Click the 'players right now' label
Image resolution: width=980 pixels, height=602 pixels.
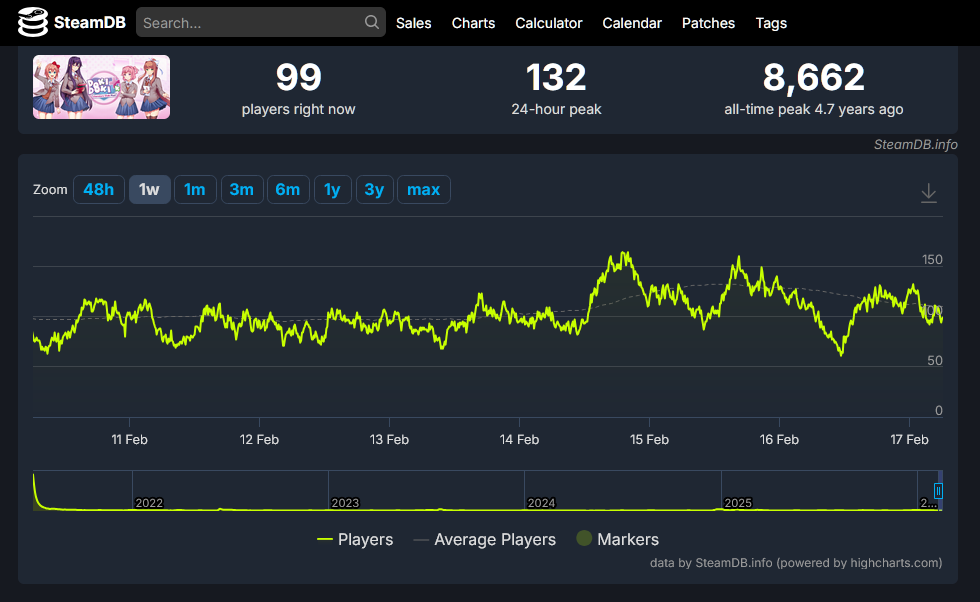(299, 109)
